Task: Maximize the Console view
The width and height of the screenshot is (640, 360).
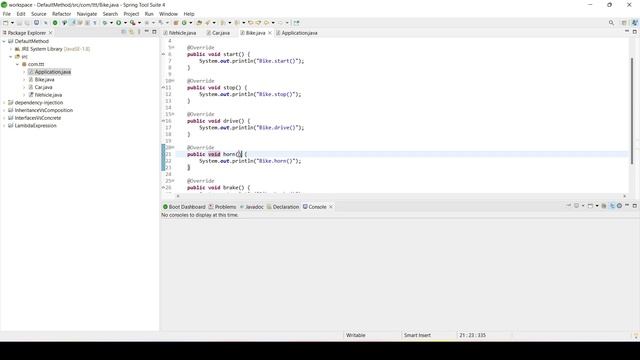Action: click(635, 206)
